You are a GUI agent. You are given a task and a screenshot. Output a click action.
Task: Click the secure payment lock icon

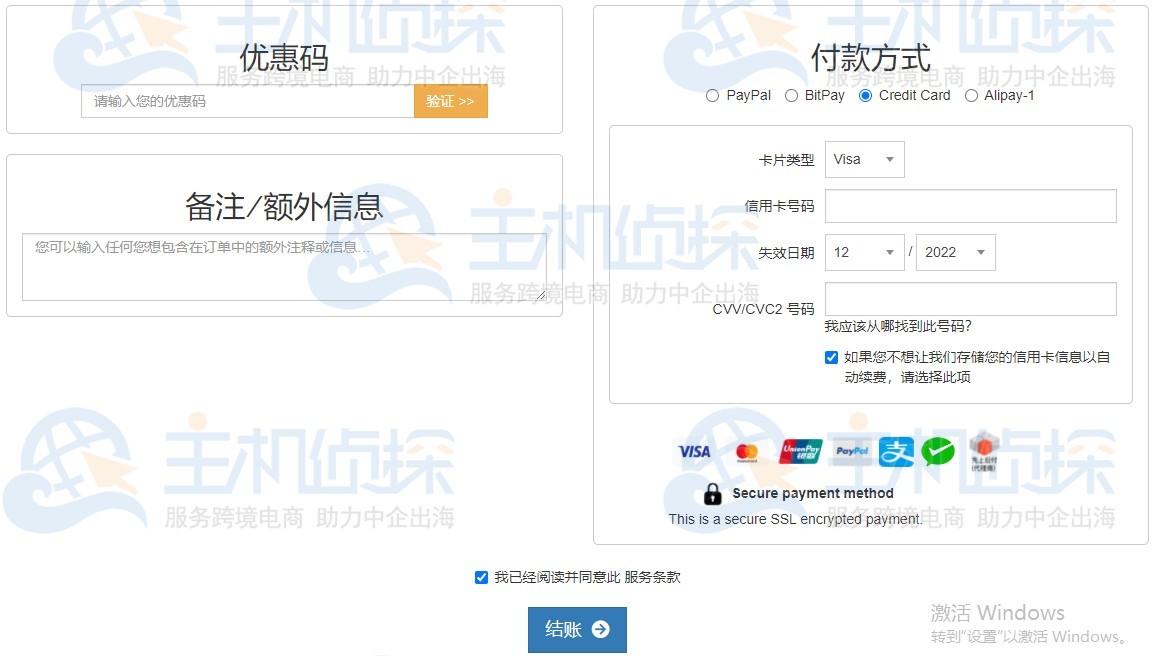[x=713, y=493]
